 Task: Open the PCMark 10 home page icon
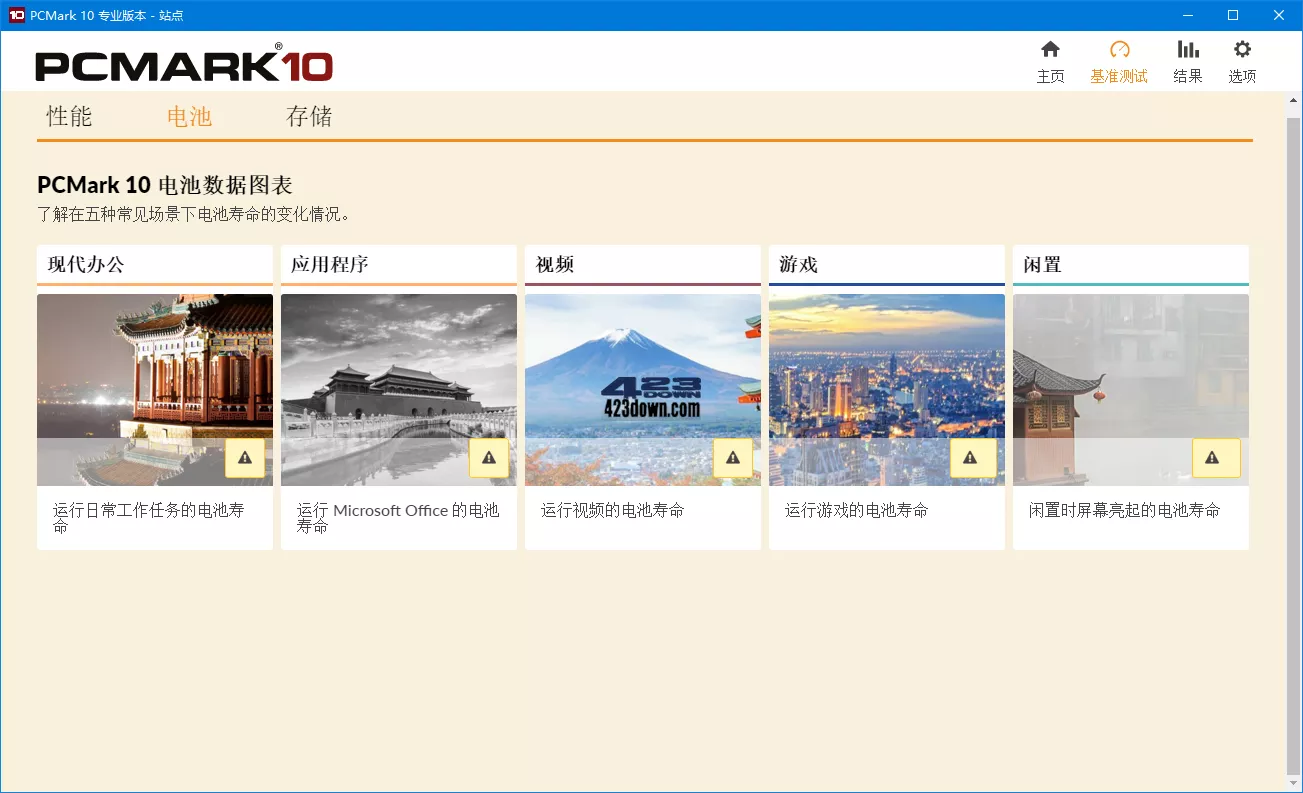(1050, 59)
